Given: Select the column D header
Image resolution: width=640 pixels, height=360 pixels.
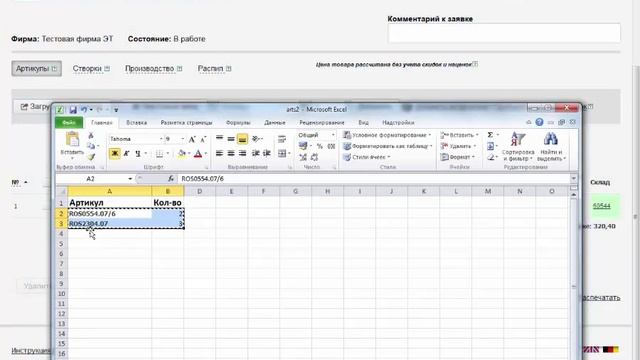Looking at the screenshot, I should point(200,191).
